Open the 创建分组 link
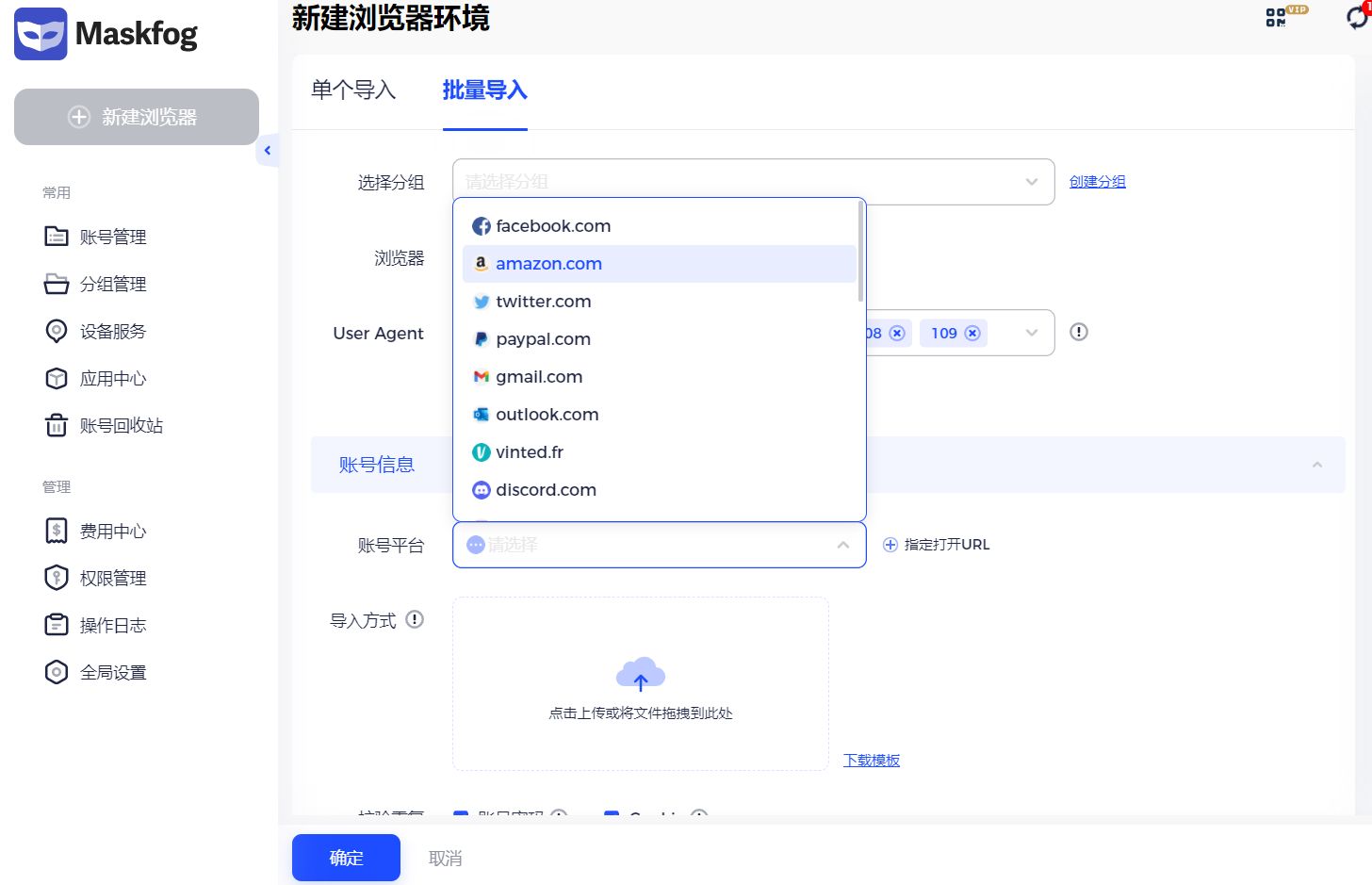Image resolution: width=1372 pixels, height=885 pixels. (x=1098, y=182)
